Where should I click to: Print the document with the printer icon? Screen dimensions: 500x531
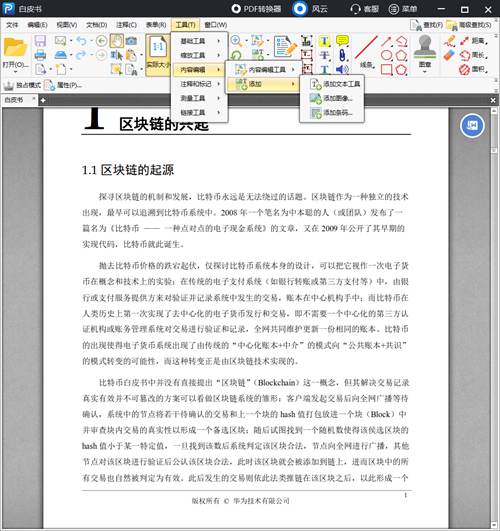coord(40,55)
